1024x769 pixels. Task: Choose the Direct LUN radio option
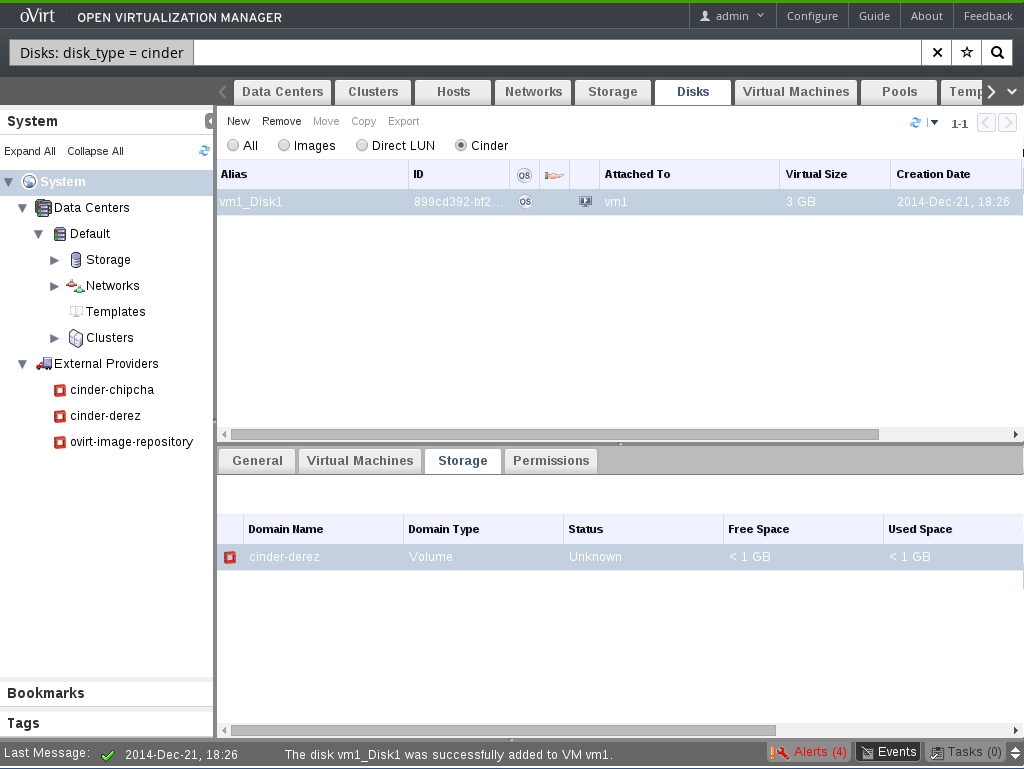click(362, 146)
